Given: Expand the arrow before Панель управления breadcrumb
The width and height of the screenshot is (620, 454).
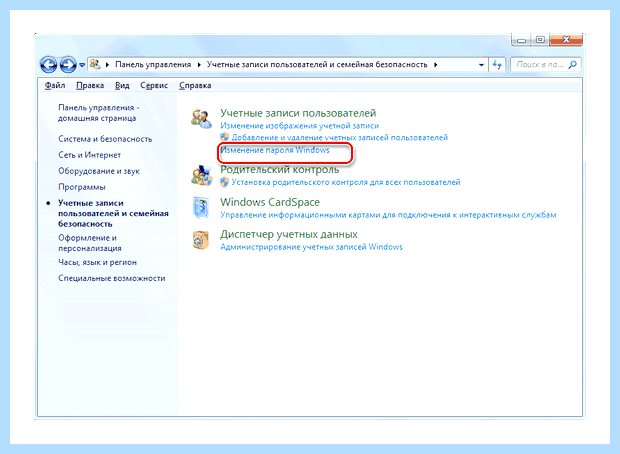Looking at the screenshot, I should [107, 64].
